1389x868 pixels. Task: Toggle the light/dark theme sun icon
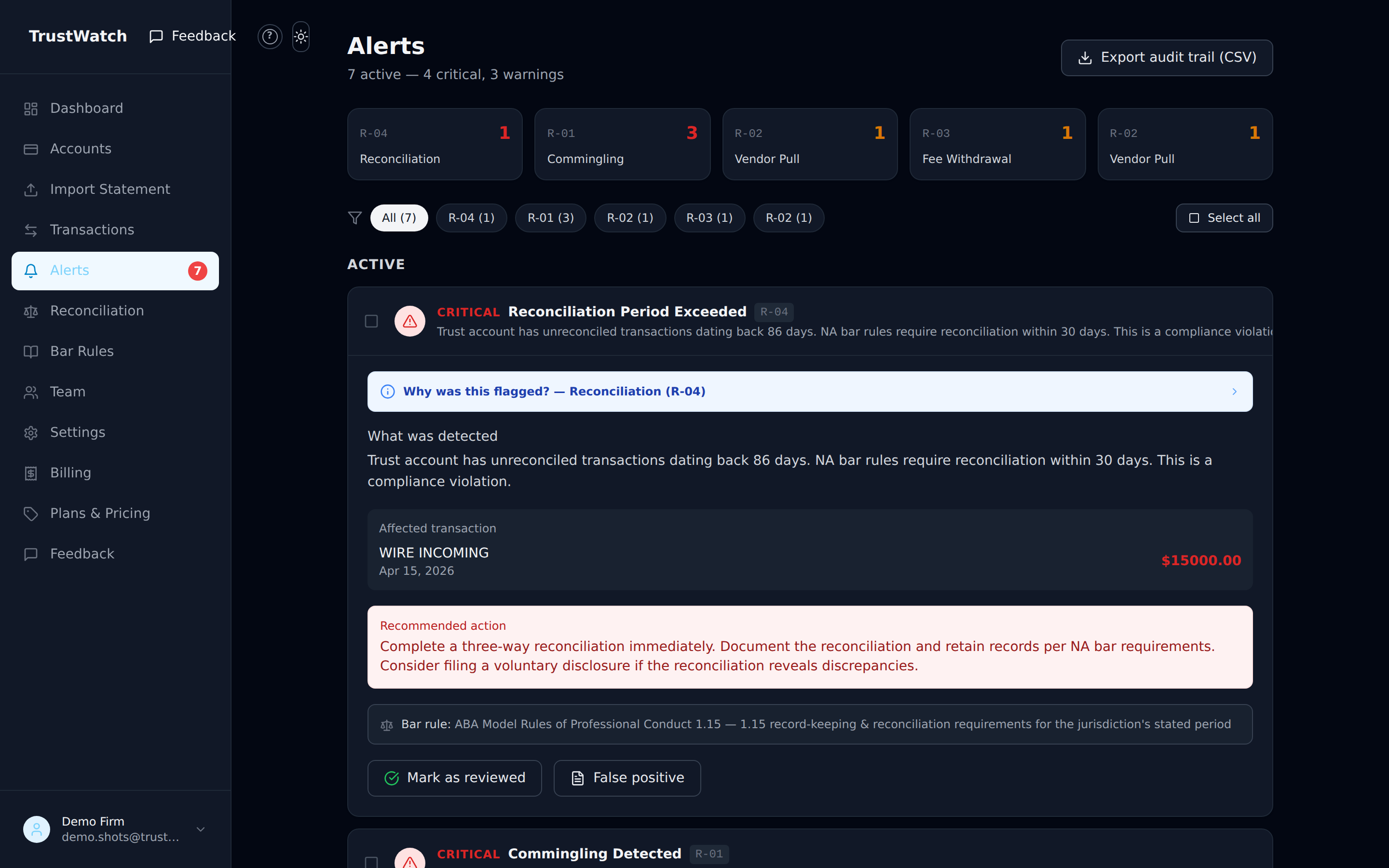coord(301,37)
